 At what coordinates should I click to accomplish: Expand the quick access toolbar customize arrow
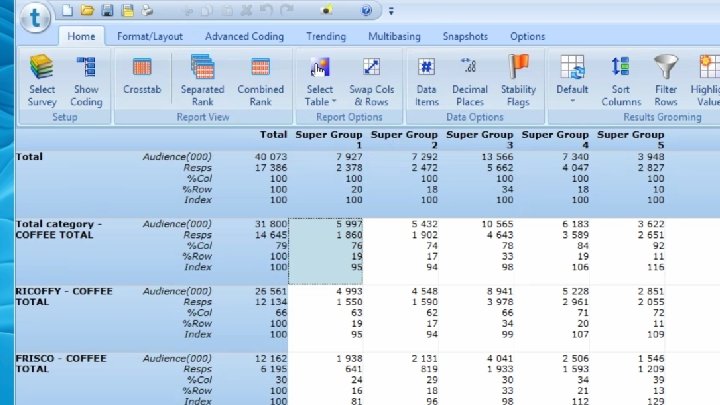click(x=391, y=11)
